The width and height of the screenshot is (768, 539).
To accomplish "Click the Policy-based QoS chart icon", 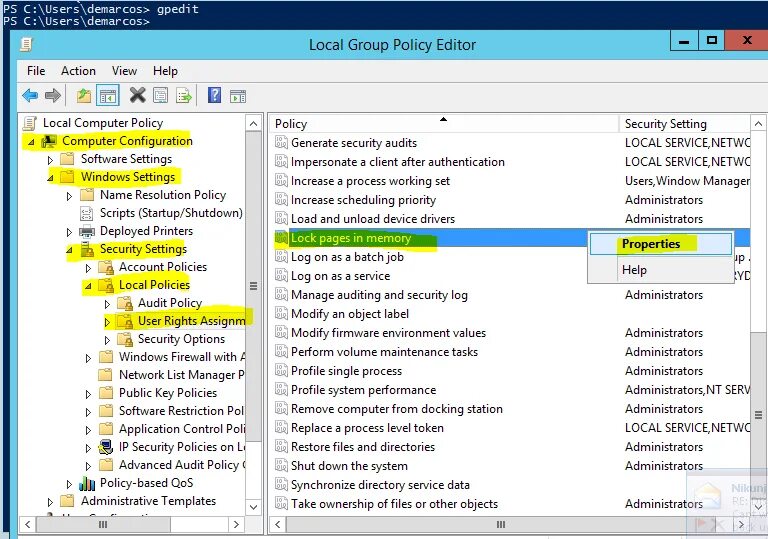I will (x=87, y=483).
